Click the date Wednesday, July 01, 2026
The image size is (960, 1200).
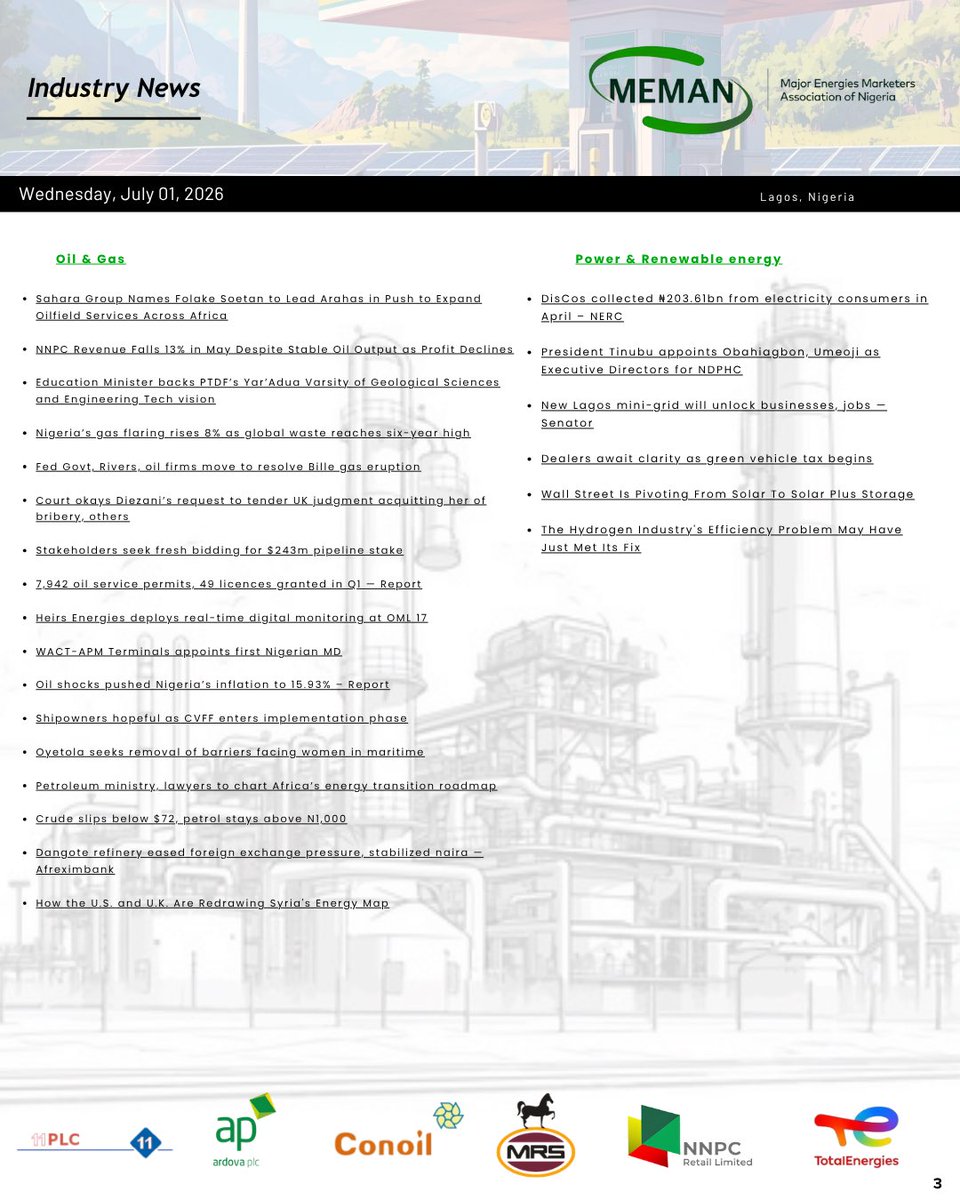pos(121,194)
